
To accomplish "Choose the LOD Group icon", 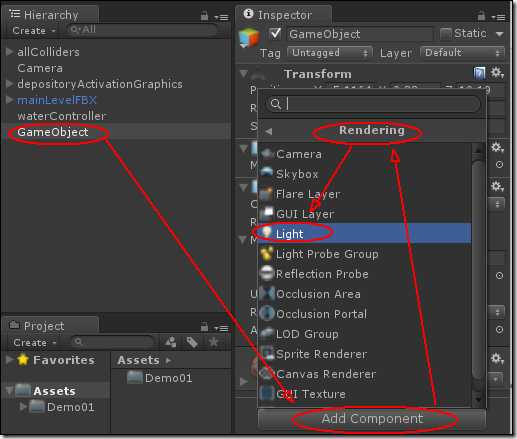I will pos(267,333).
